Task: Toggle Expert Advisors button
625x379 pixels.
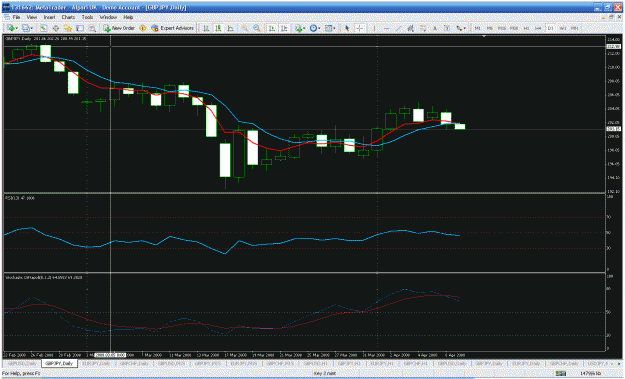Action: [x=172, y=28]
